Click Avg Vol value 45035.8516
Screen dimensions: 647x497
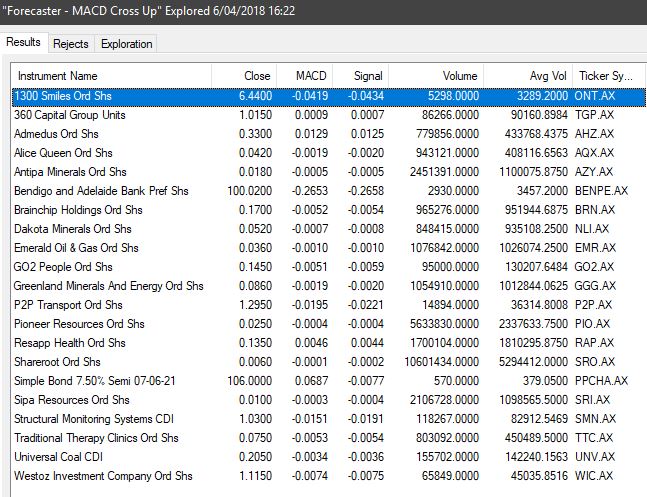(x=539, y=476)
